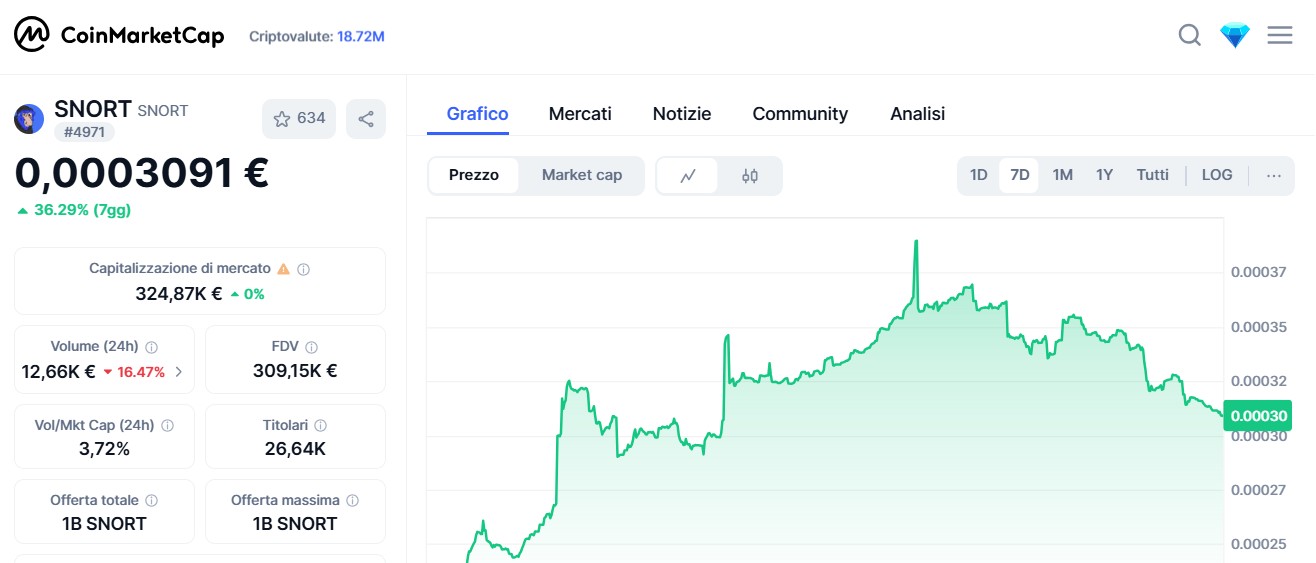Select the Prezzo chart toggle
This screenshot has height=563, width=1316.
pyautogui.click(x=474, y=175)
